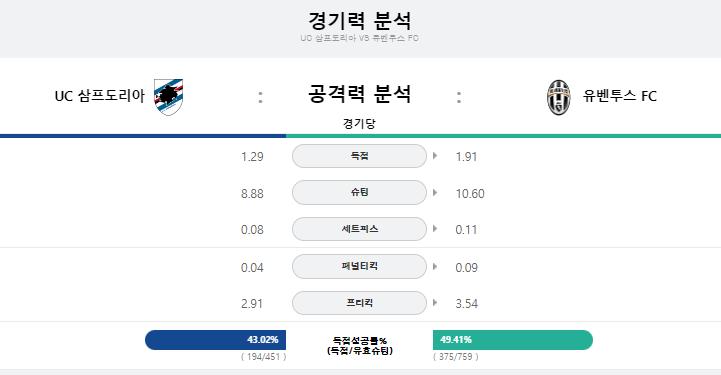The height and width of the screenshot is (375, 721).
Task: Click the UC Sampdoria crest logo
Action: point(168,97)
